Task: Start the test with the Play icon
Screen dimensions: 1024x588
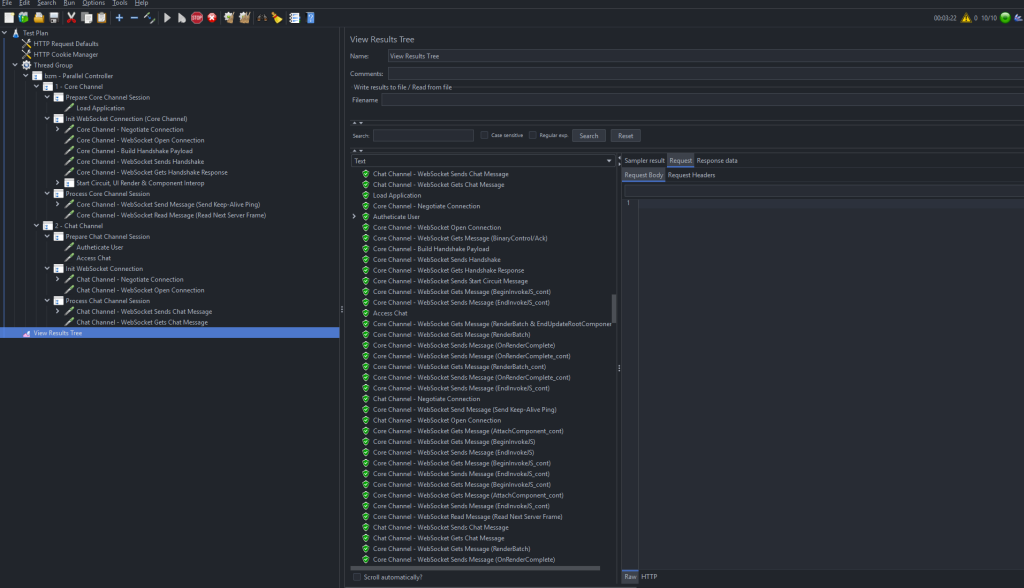Action: pos(167,18)
